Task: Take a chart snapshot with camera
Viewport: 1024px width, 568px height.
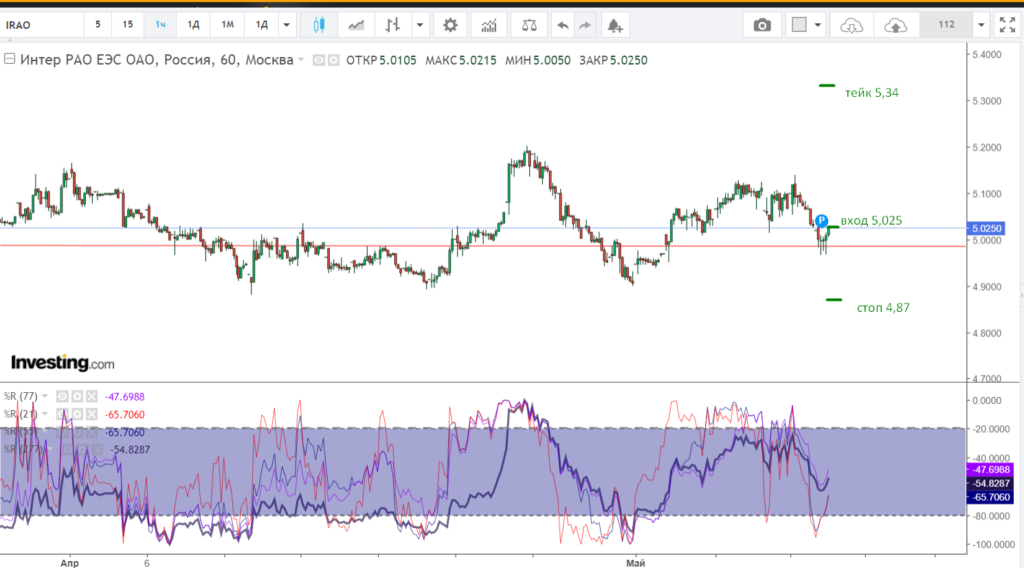Action: [x=762, y=25]
